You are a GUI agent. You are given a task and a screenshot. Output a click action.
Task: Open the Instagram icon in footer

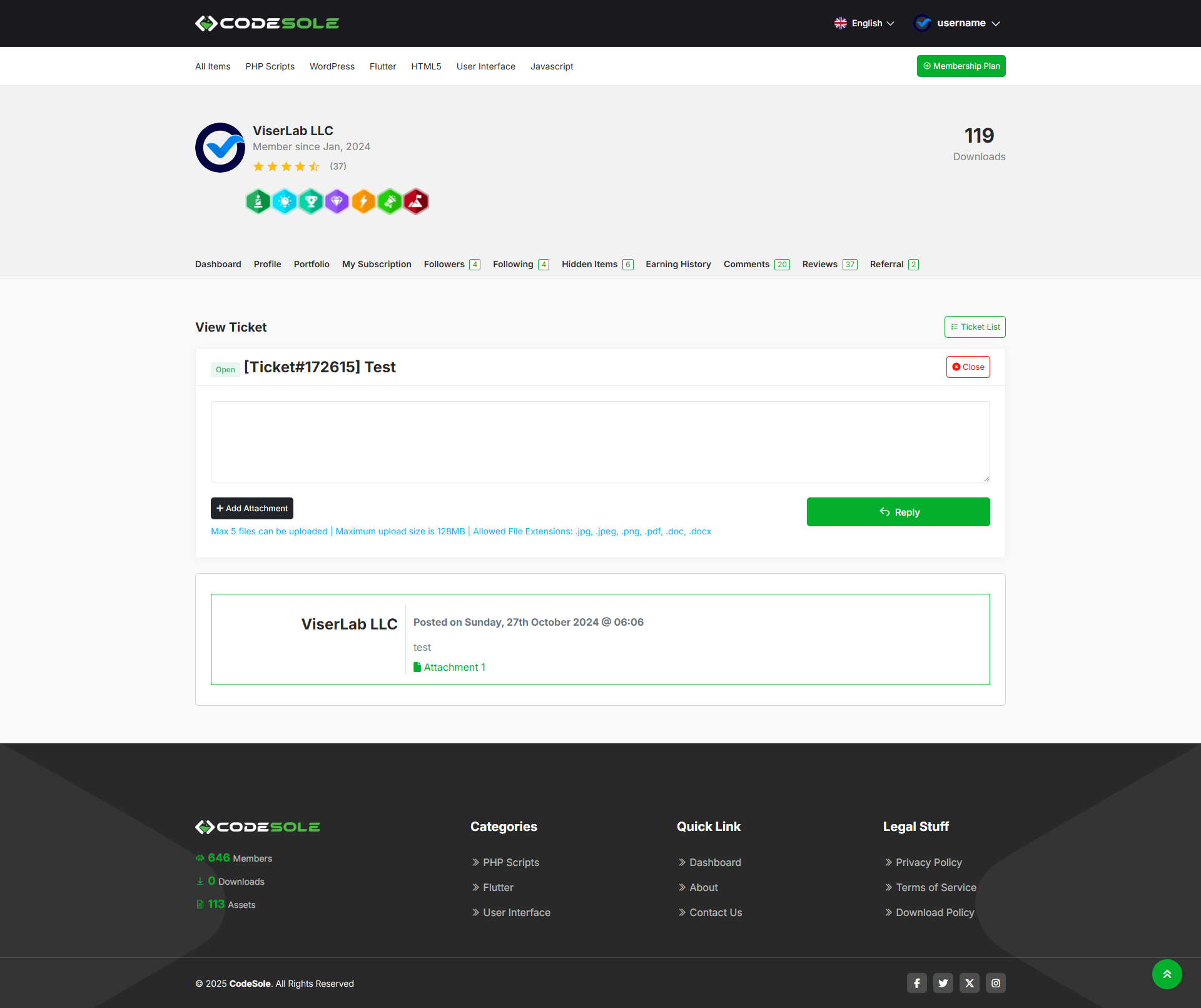[x=995, y=983]
